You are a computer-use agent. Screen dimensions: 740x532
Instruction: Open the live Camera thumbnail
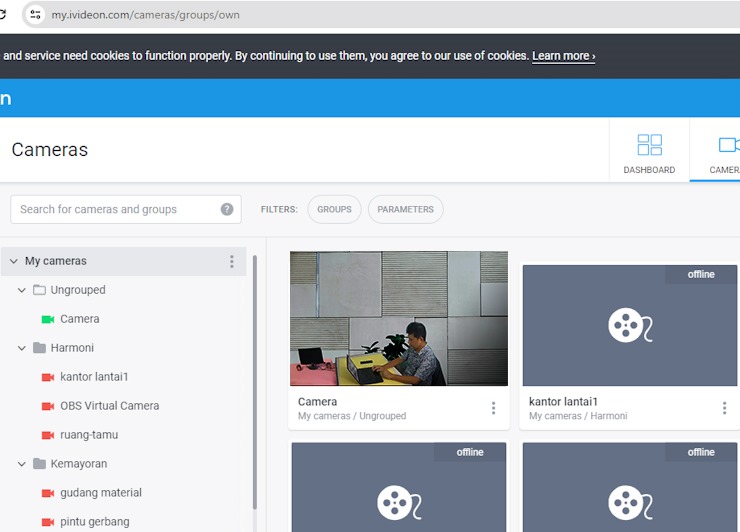[x=399, y=319]
